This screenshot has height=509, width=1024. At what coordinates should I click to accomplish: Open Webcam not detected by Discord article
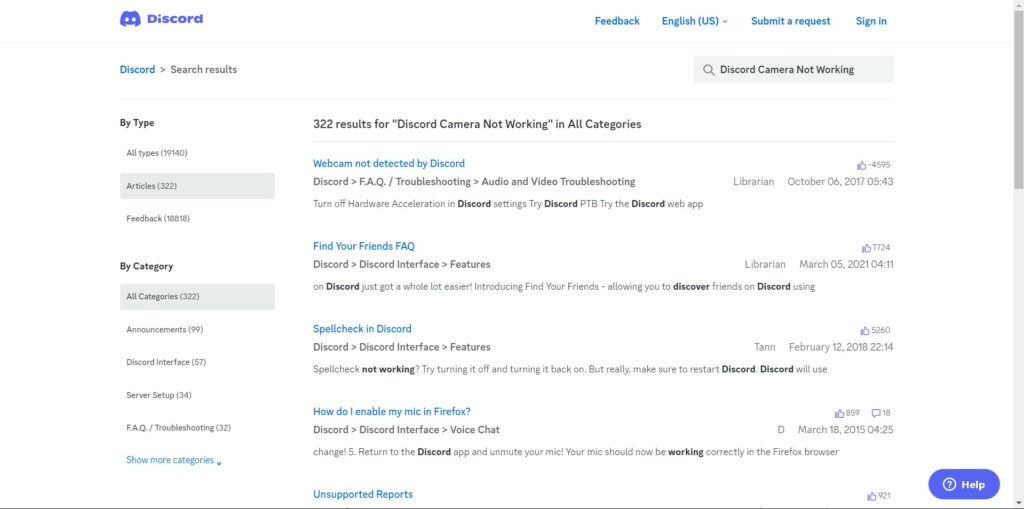point(388,163)
